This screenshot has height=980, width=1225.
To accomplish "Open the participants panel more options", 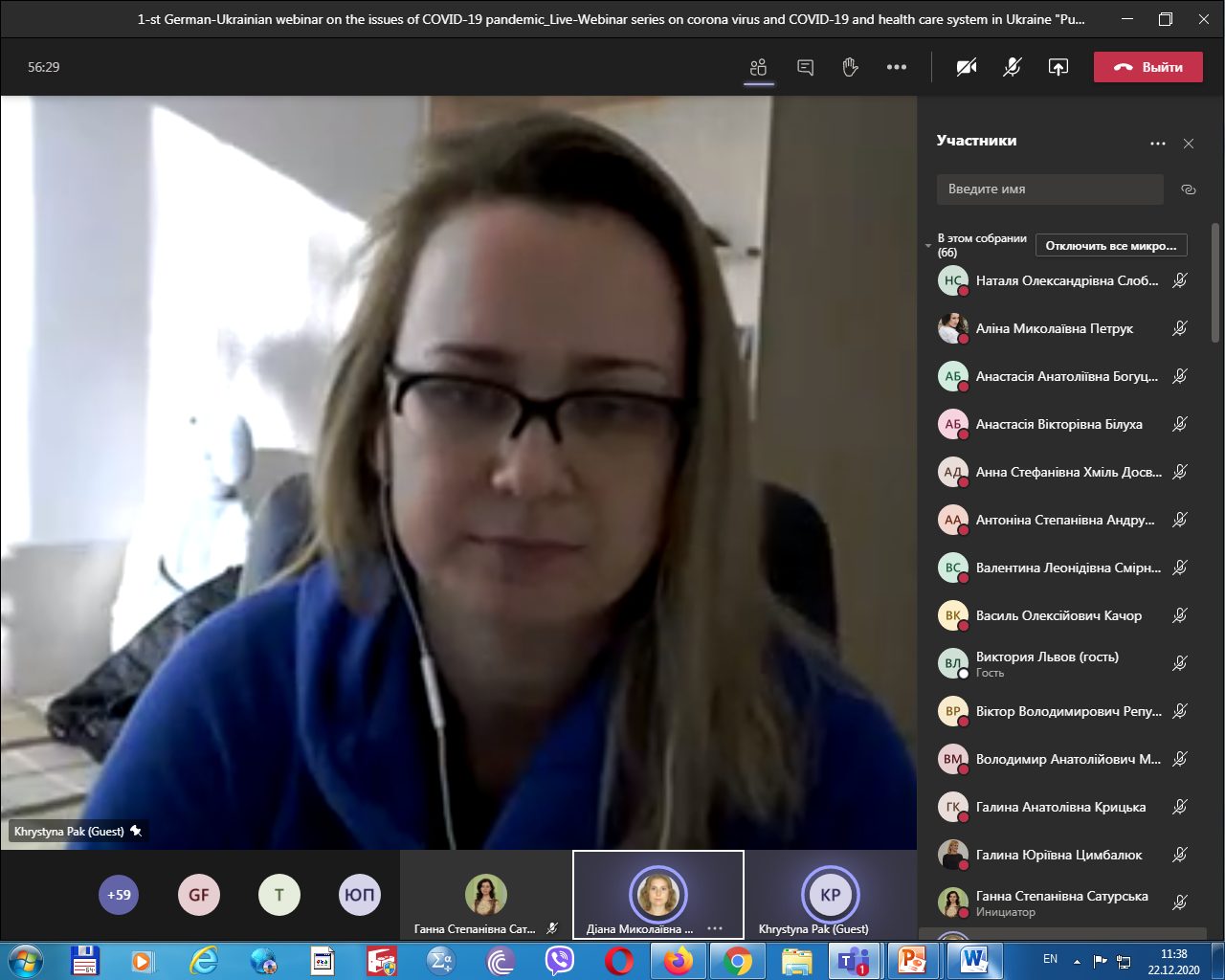I will pyautogui.click(x=1158, y=144).
